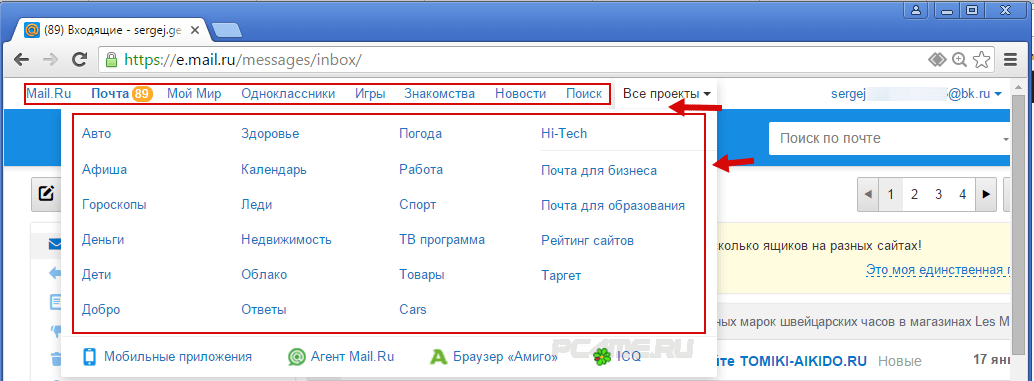Viewport: 1034px width, 381px height.
Task: Open the Афиша project link
Action: coord(104,169)
